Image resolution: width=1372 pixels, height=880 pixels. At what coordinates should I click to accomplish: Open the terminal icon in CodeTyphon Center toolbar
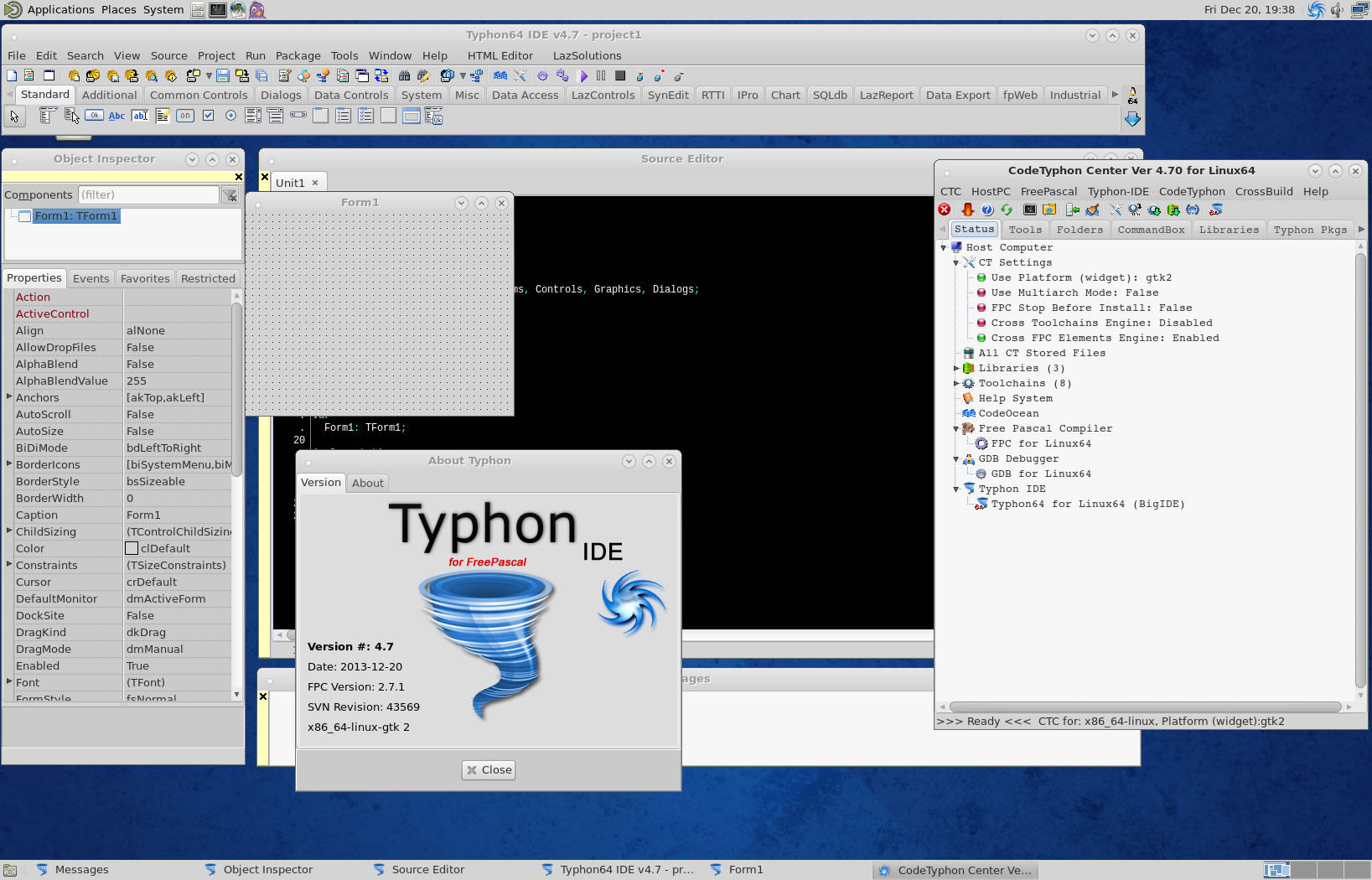click(x=1030, y=210)
